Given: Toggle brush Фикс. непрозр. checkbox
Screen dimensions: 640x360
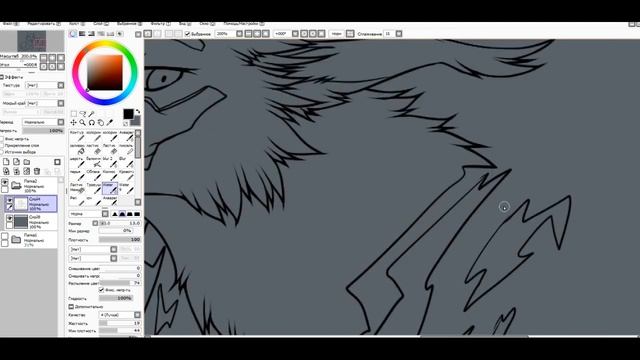Looking at the screenshot, I should pos(102,290).
